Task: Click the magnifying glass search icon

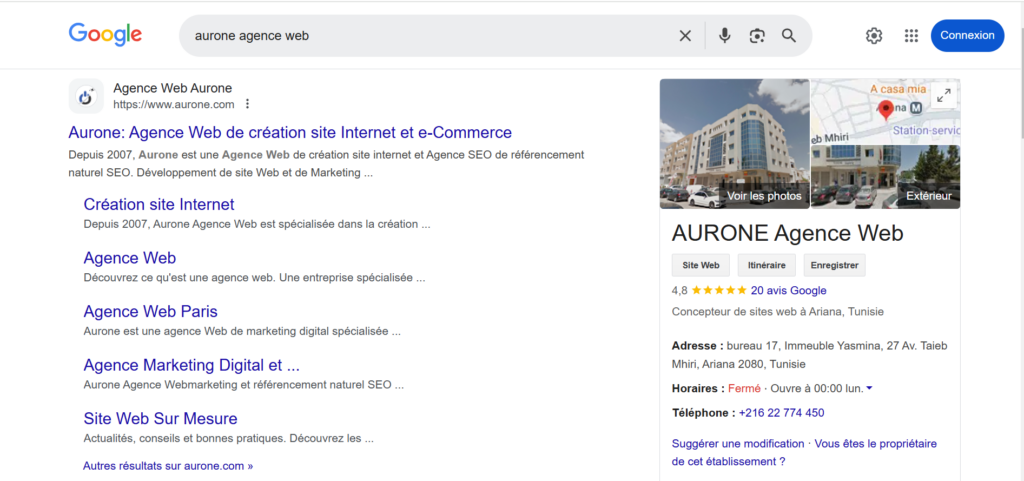Action: [789, 36]
